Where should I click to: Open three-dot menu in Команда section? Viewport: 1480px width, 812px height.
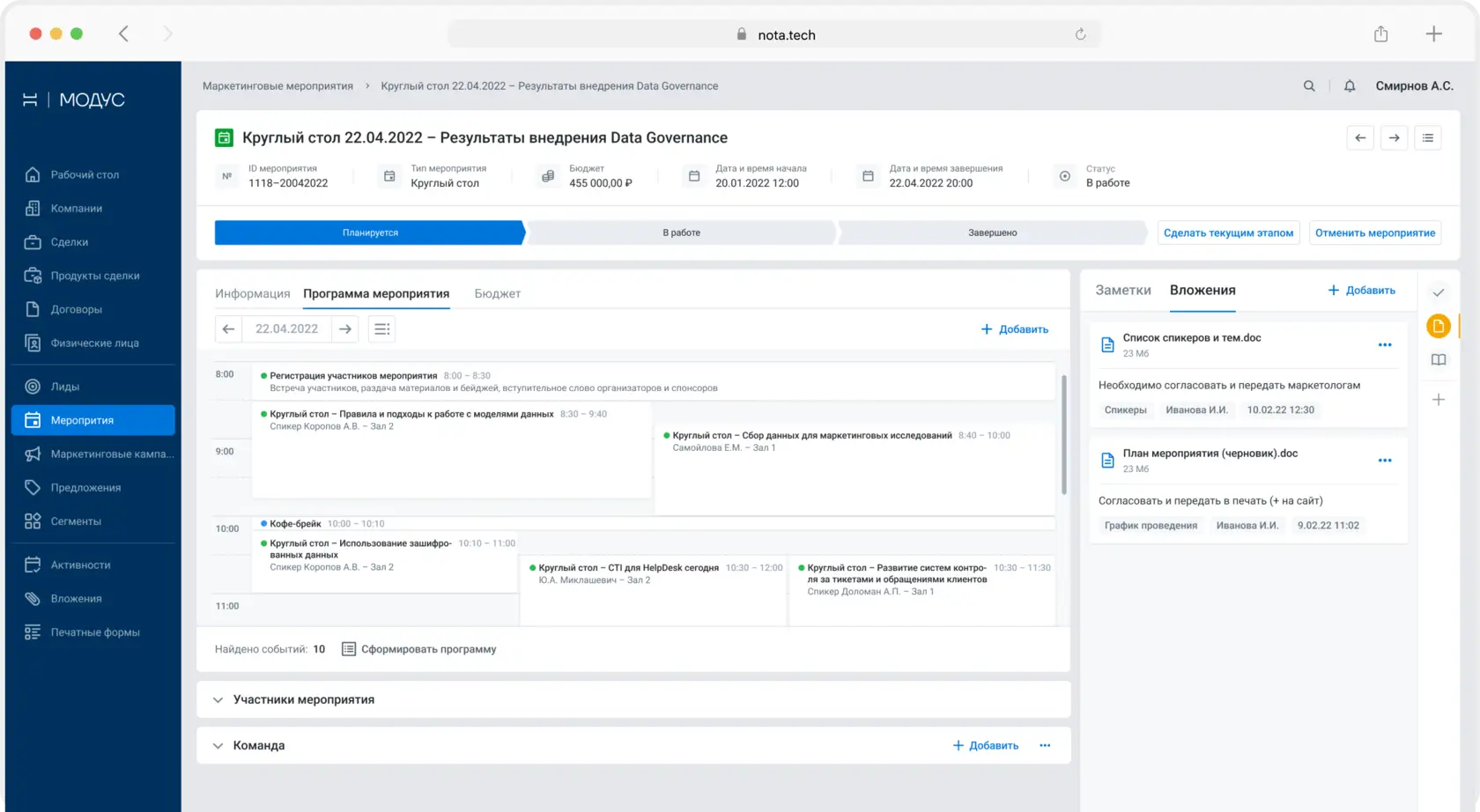pyautogui.click(x=1045, y=746)
